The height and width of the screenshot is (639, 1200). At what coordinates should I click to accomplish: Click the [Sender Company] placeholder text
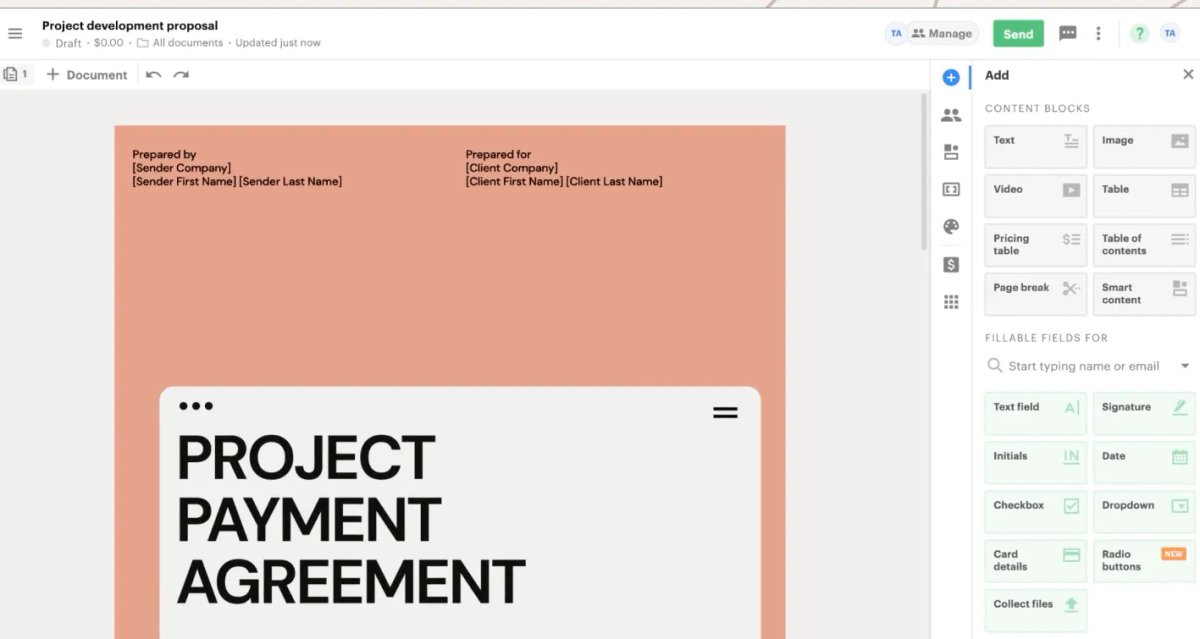181,168
